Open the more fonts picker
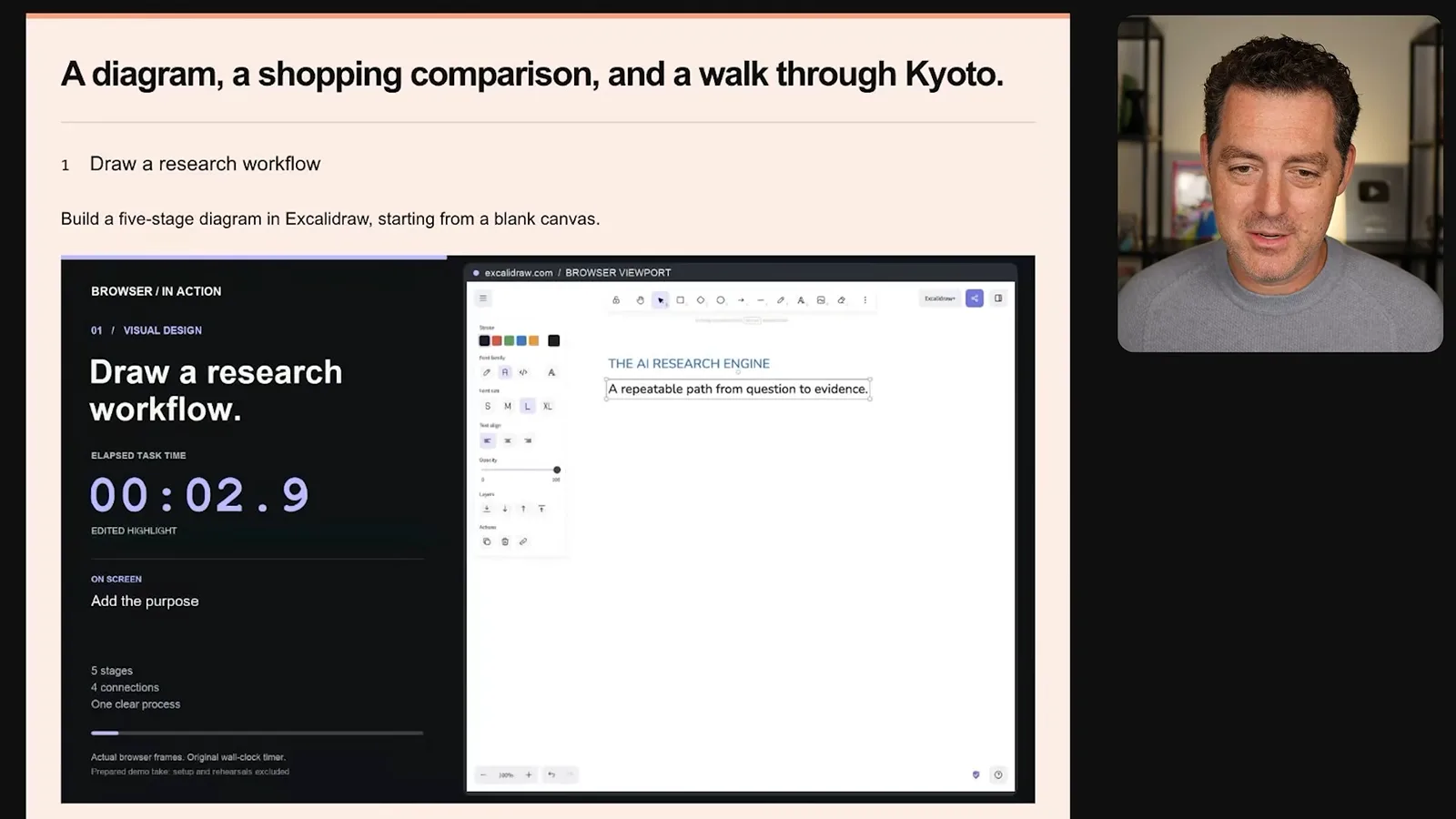 [551, 372]
